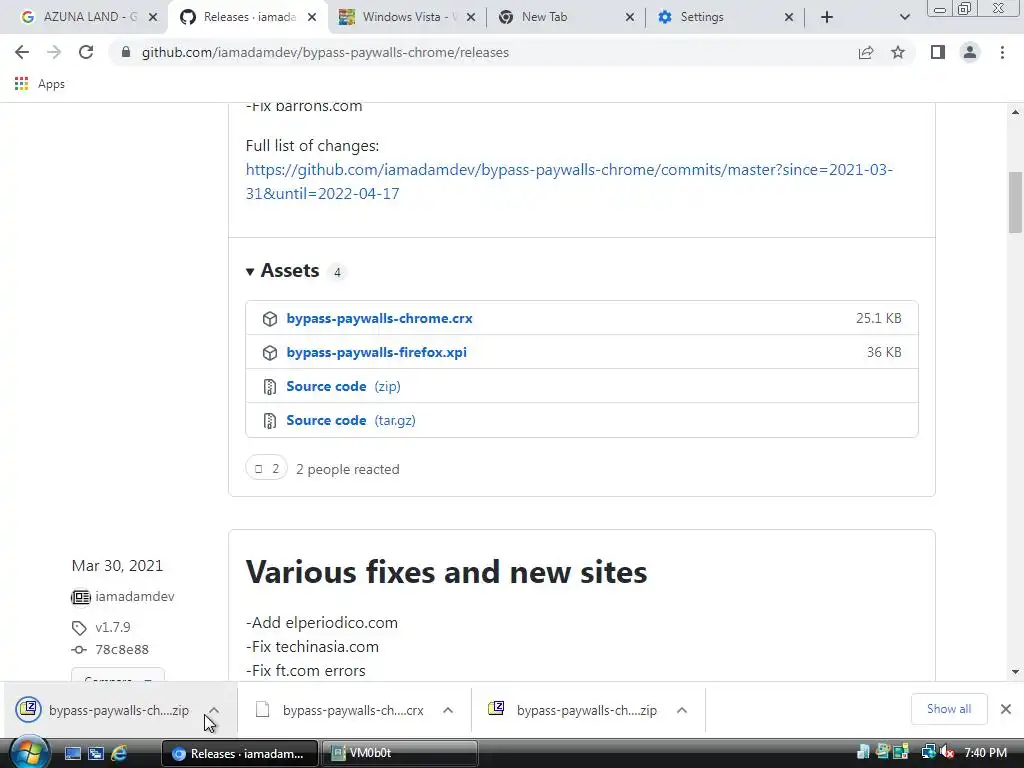The height and width of the screenshot is (768, 1024).
Task: Open the tab search chevron
Action: (904, 17)
